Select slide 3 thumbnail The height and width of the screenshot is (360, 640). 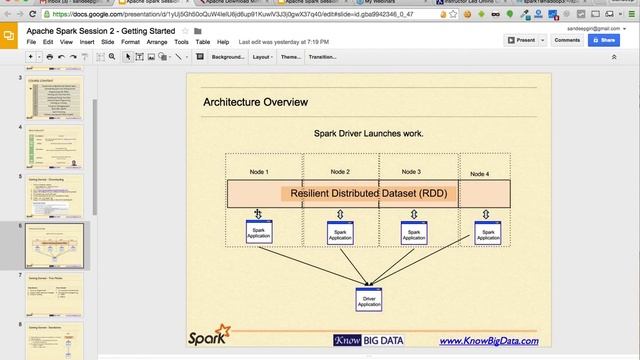[55, 98]
